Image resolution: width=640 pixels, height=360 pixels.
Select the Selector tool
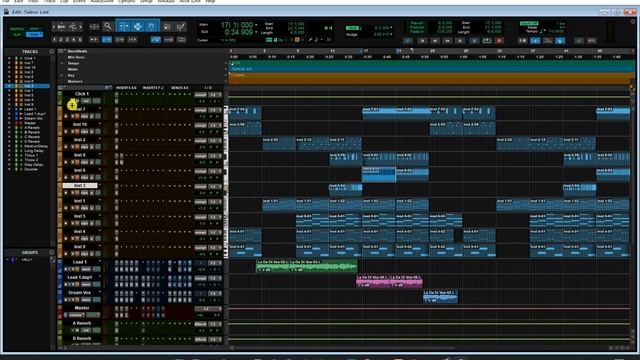pyautogui.click(x=138, y=27)
